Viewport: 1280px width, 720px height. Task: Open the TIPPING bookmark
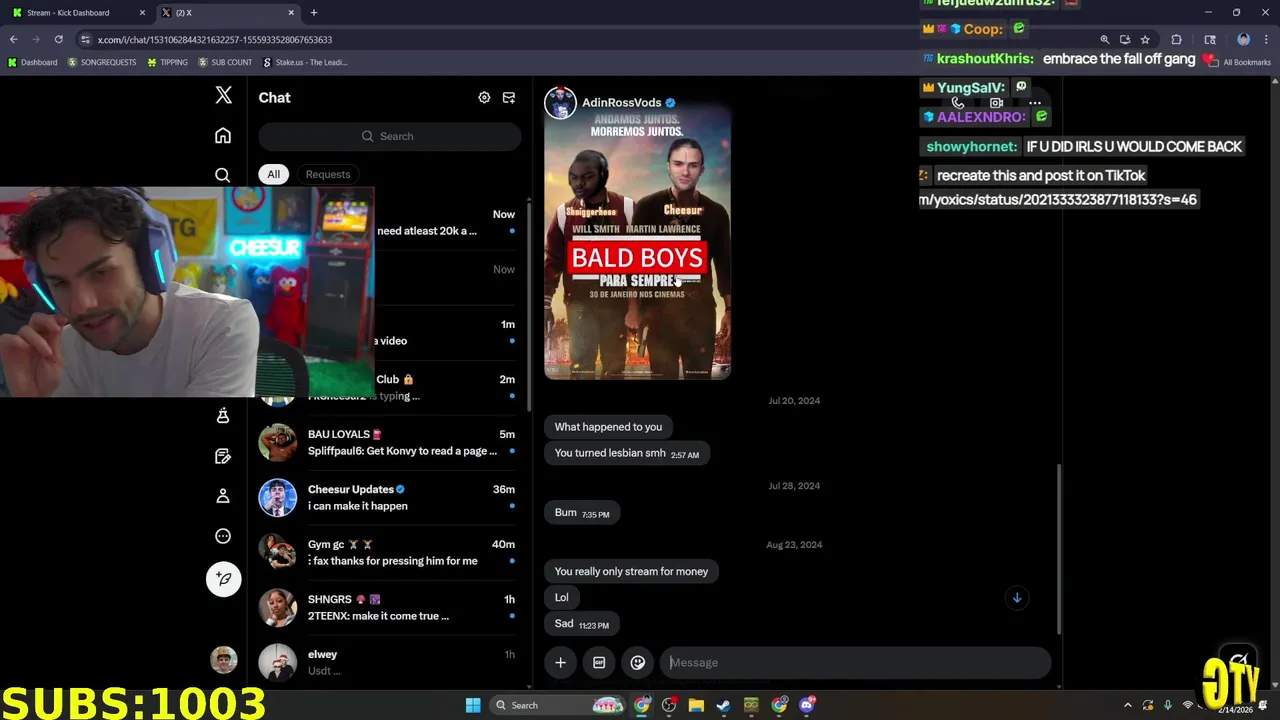[x=167, y=62]
